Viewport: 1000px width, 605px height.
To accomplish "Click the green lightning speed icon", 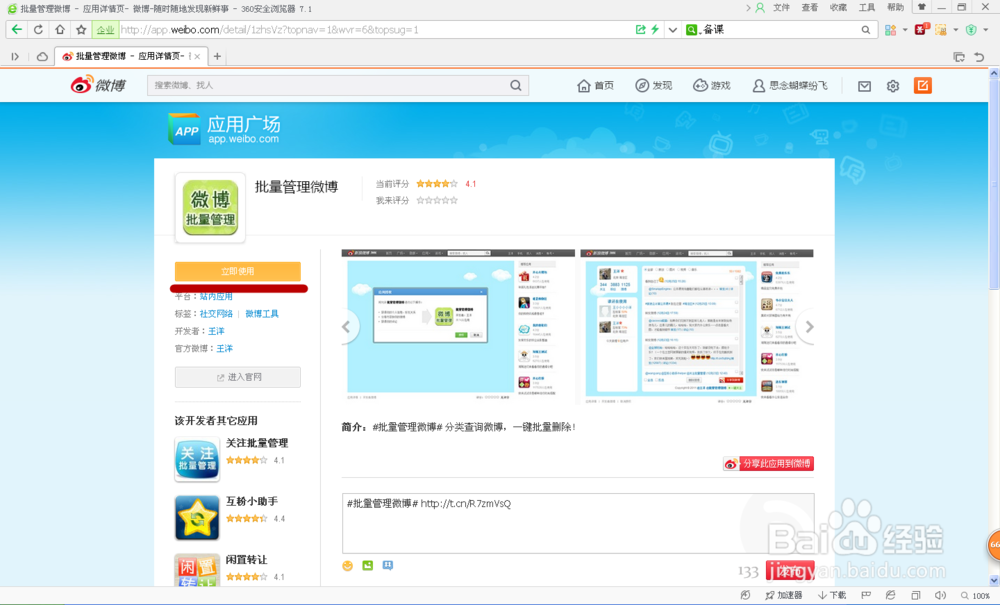I will (x=655, y=29).
